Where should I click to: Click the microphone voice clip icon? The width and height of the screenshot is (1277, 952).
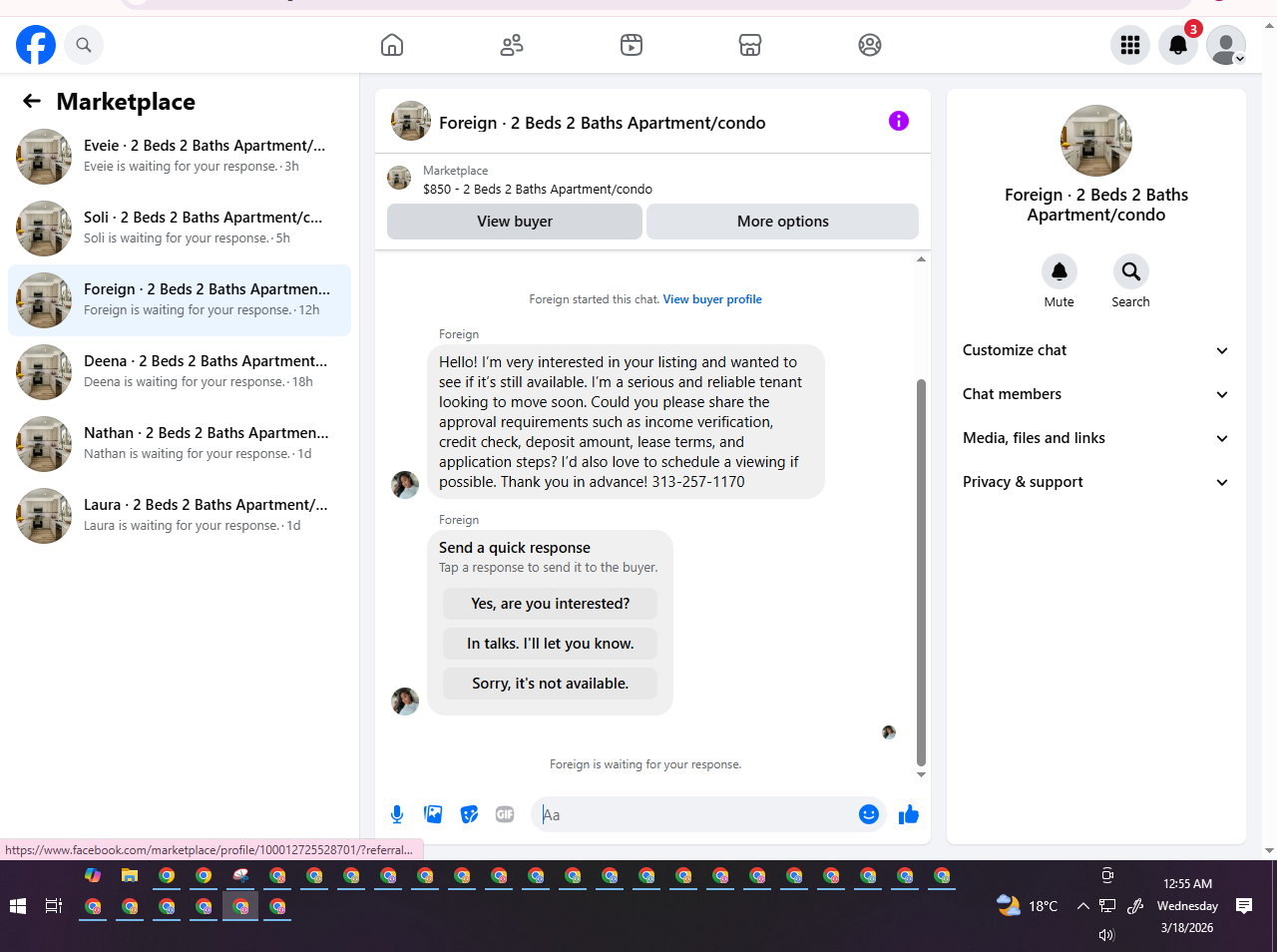397,814
